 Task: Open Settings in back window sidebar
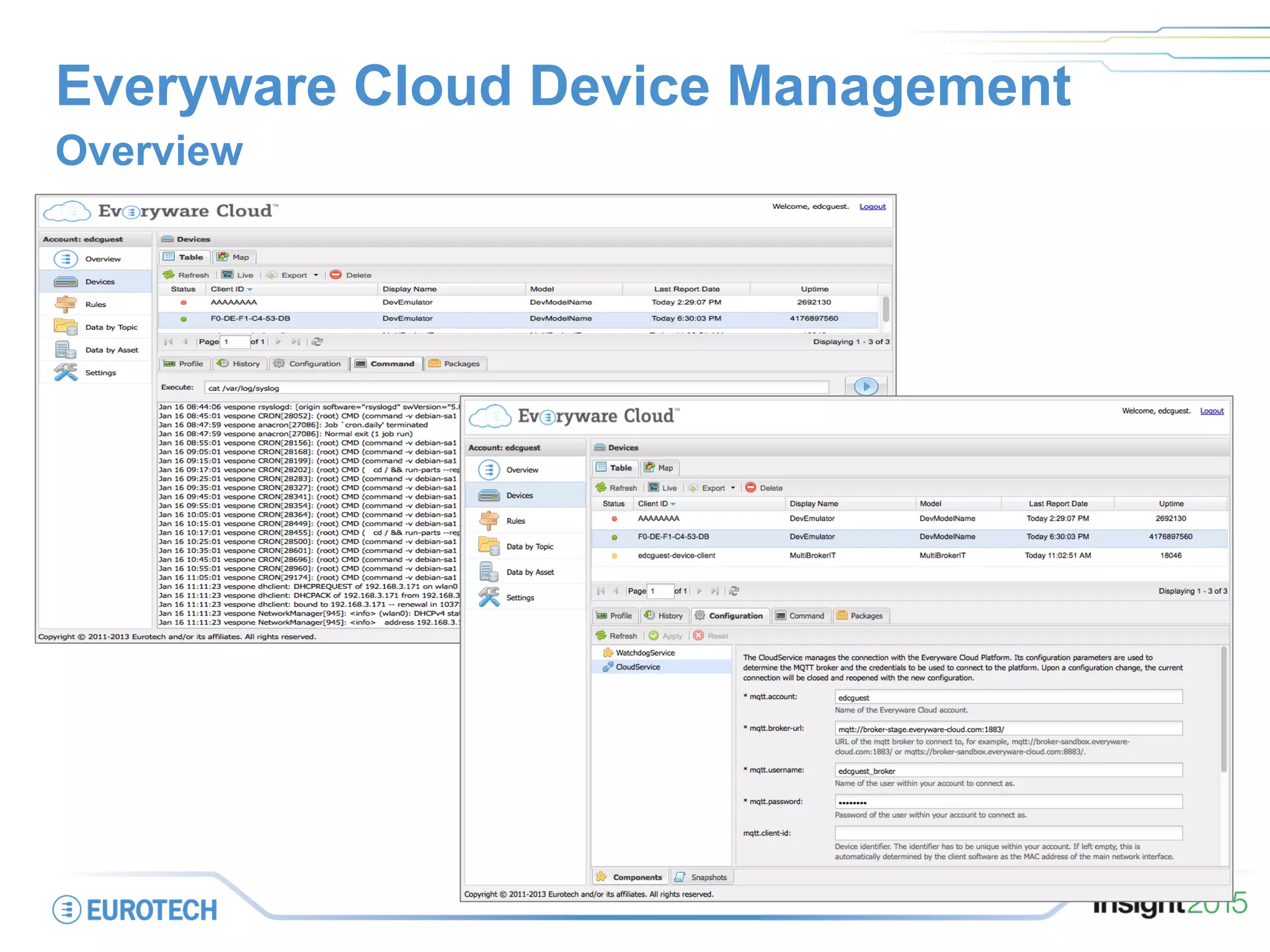click(95, 372)
